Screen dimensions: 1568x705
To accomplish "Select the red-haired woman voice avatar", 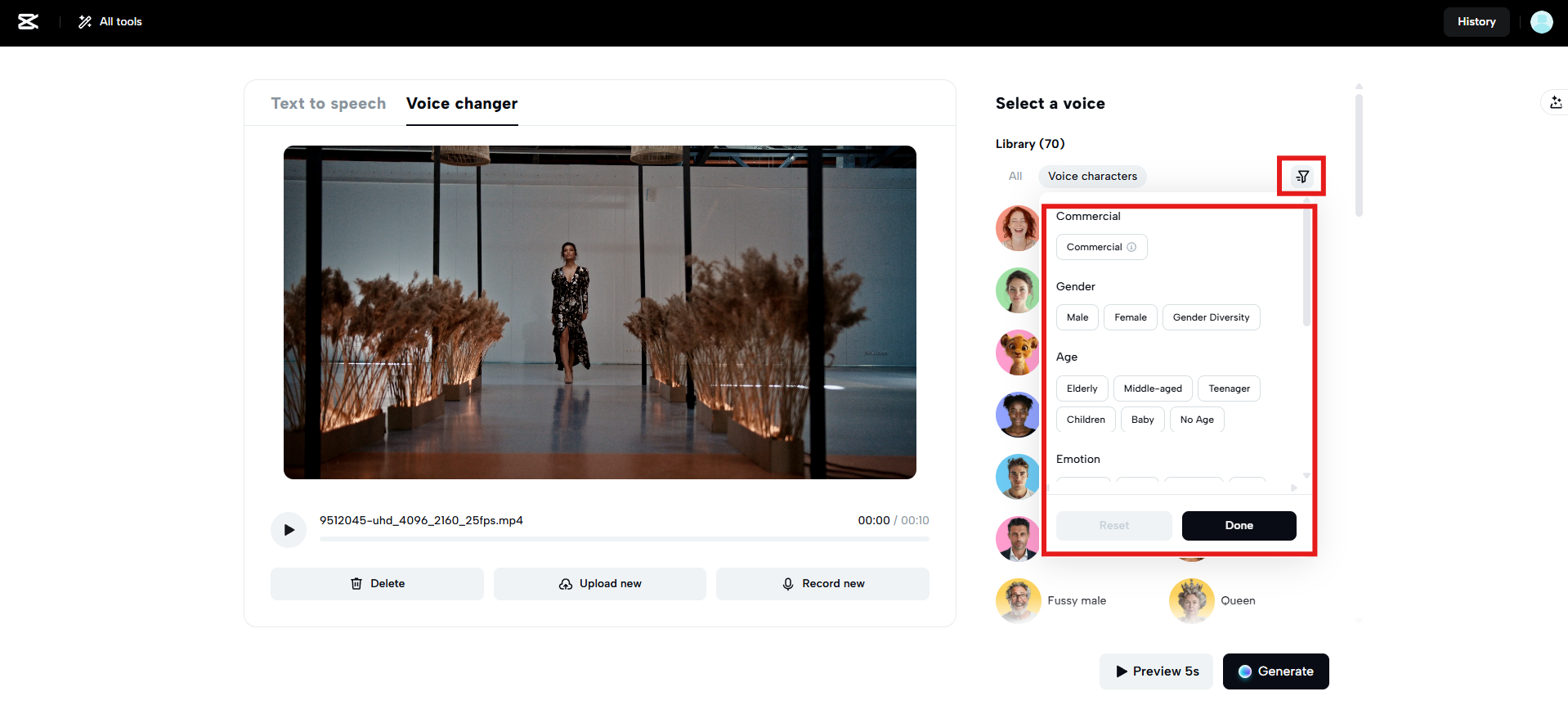I will (x=1017, y=228).
